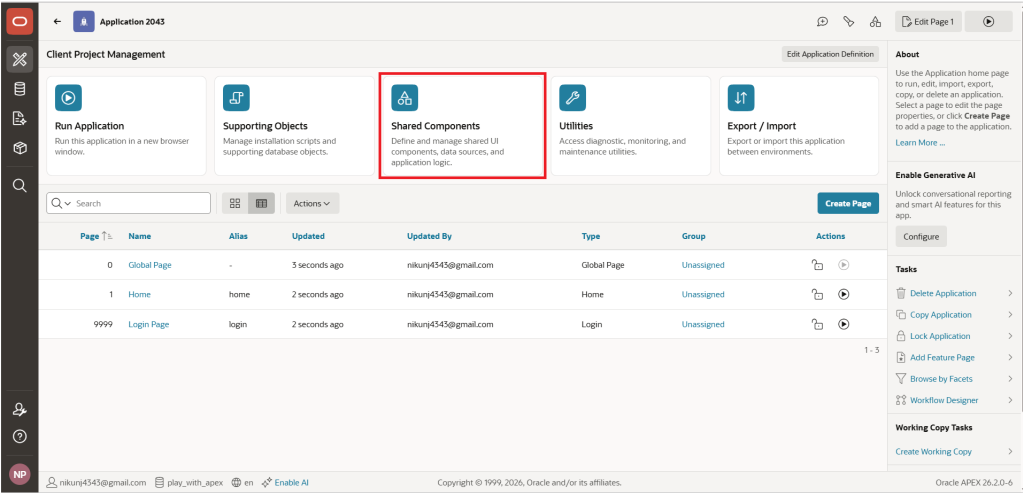Open the Actions dropdown menu
The height and width of the screenshot is (494, 1024).
point(312,203)
